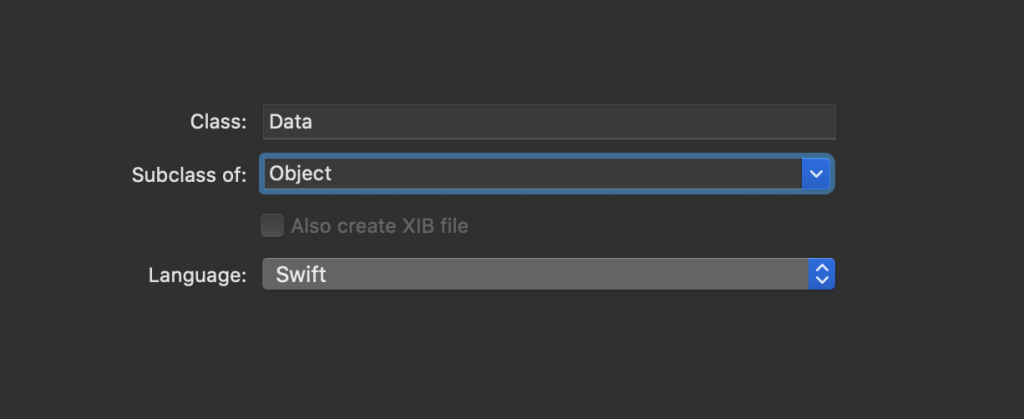Click empty area of Subclass combo box
The width and height of the screenshot is (1024, 419).
pos(600,174)
